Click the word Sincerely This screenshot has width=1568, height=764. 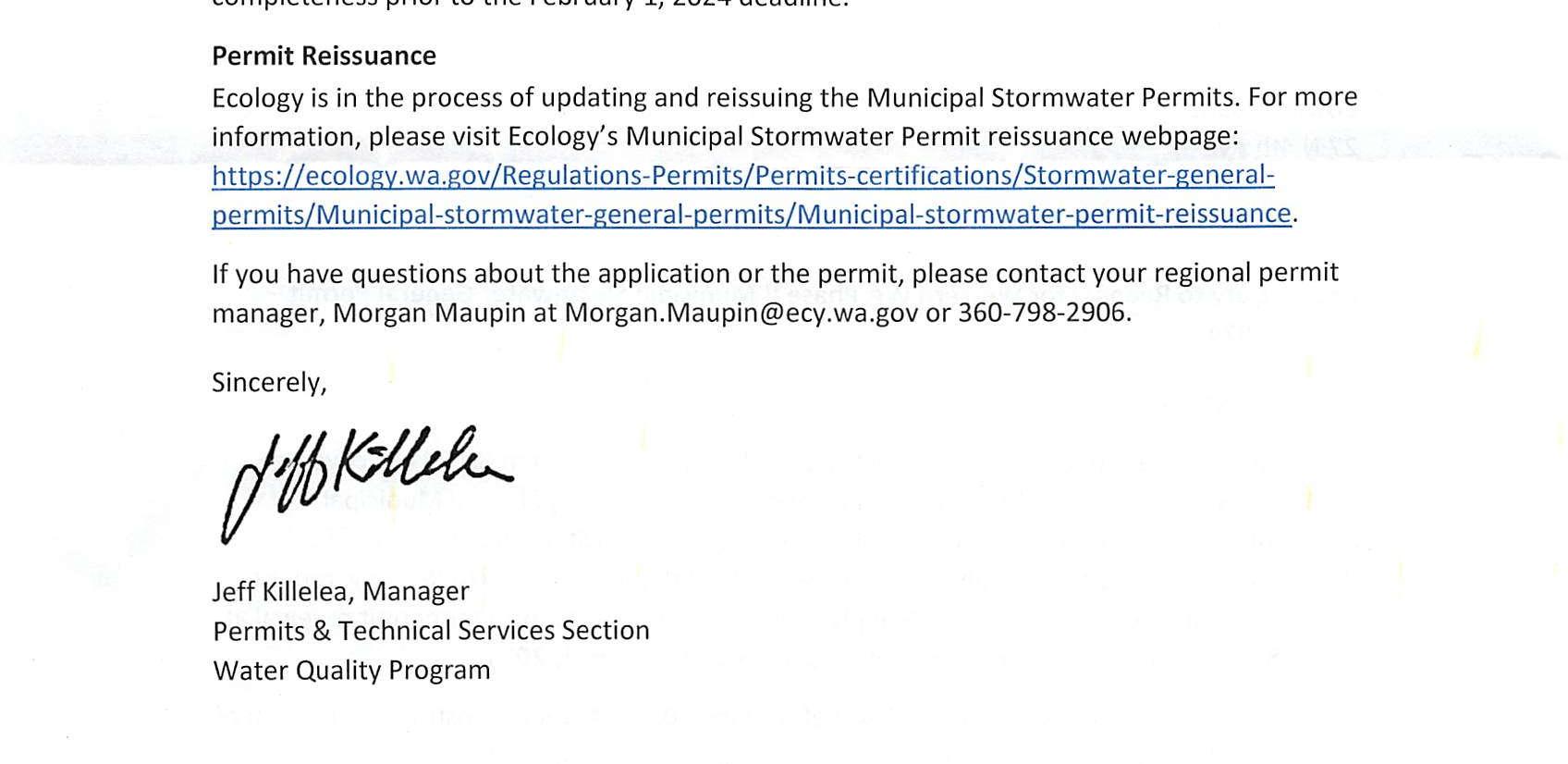coord(268,383)
